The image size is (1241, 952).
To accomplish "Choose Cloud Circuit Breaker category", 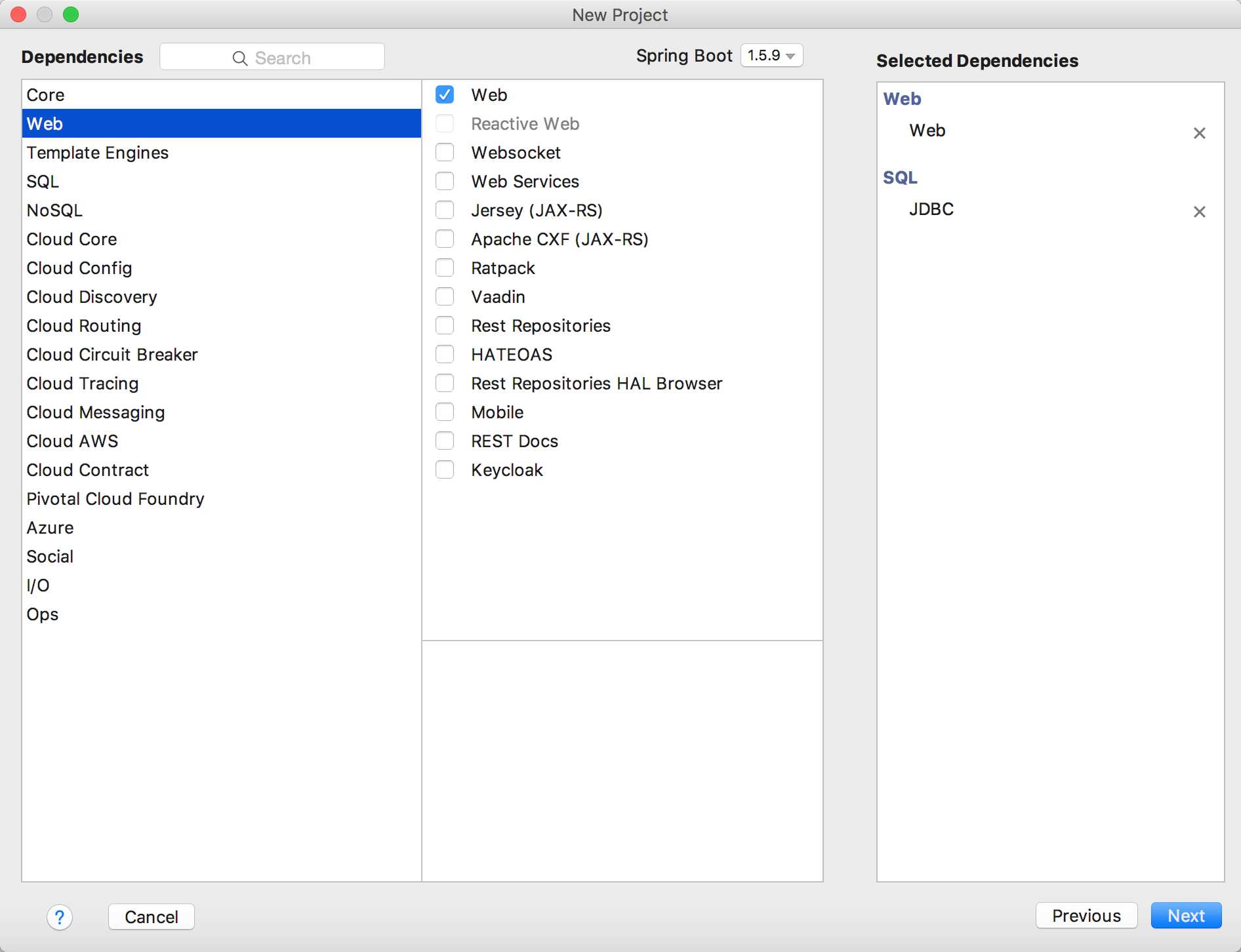I will 222,354.
